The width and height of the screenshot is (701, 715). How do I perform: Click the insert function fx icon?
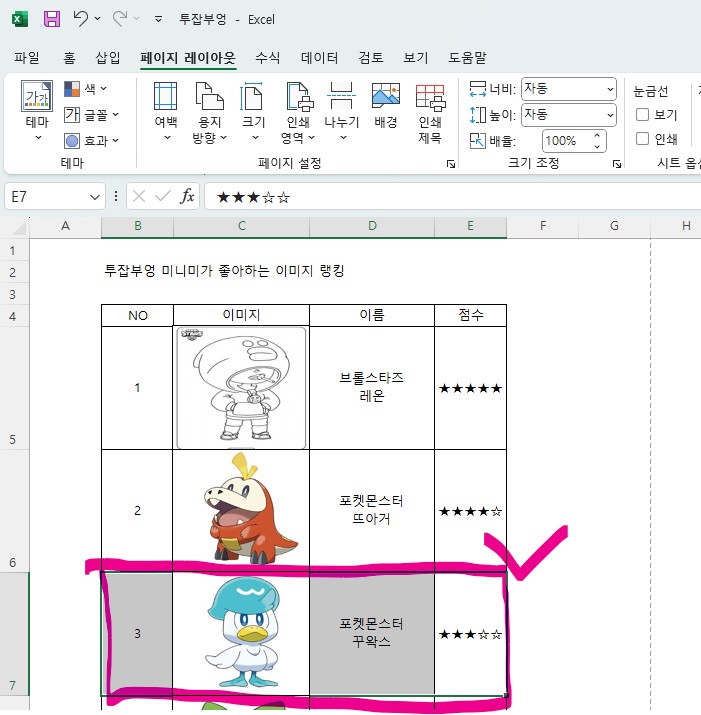pyautogui.click(x=187, y=197)
